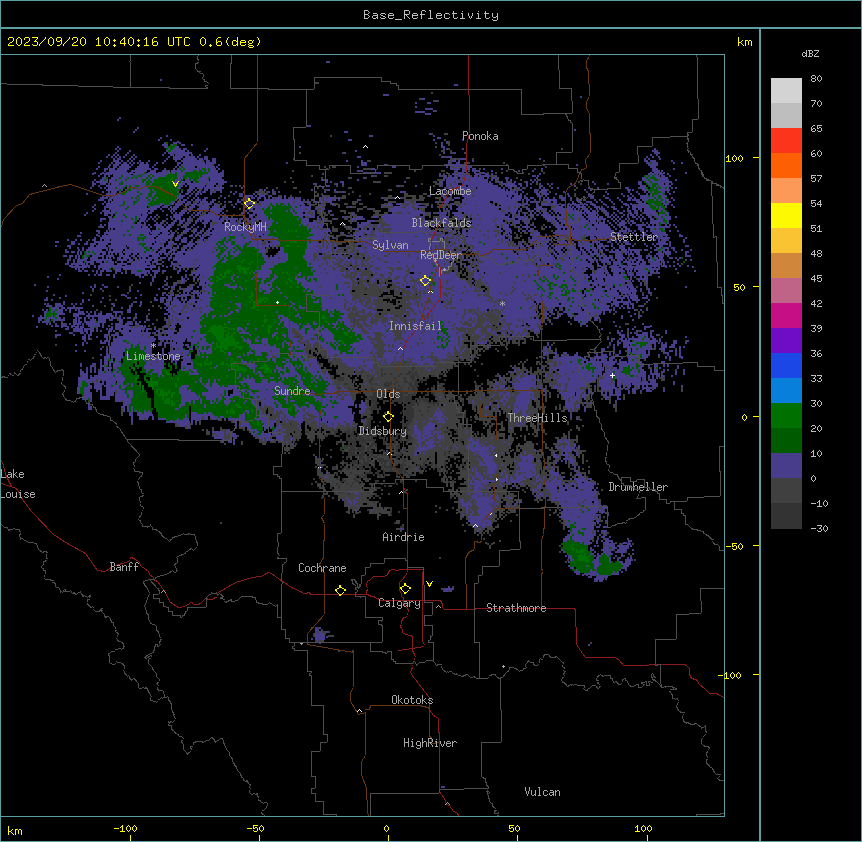Click the RedDeer city label
The width and height of the screenshot is (862, 842).
tap(441, 255)
